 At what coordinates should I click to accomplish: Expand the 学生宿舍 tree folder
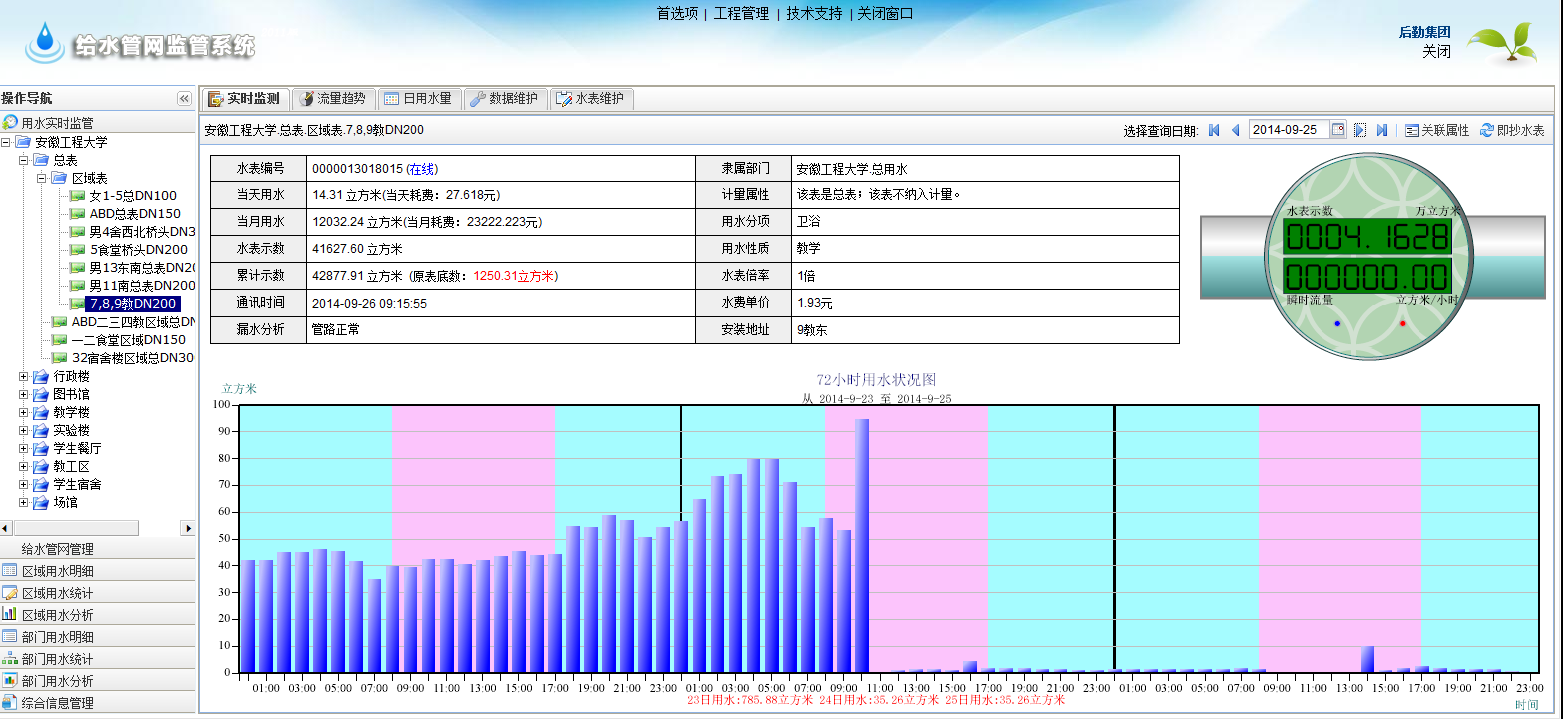click(x=24, y=485)
